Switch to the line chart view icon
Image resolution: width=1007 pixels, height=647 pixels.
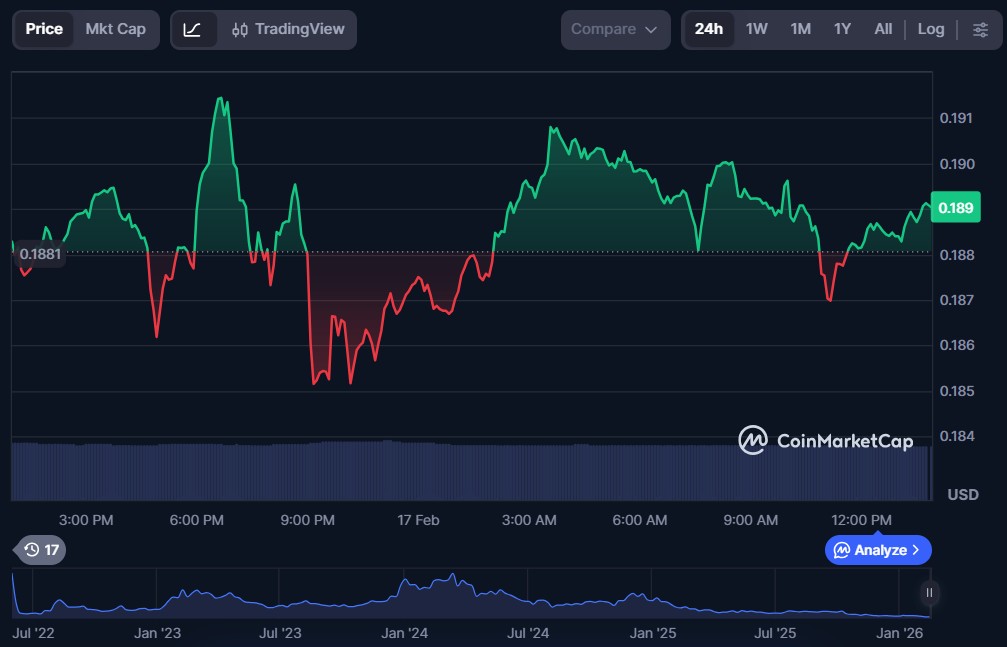point(193,30)
